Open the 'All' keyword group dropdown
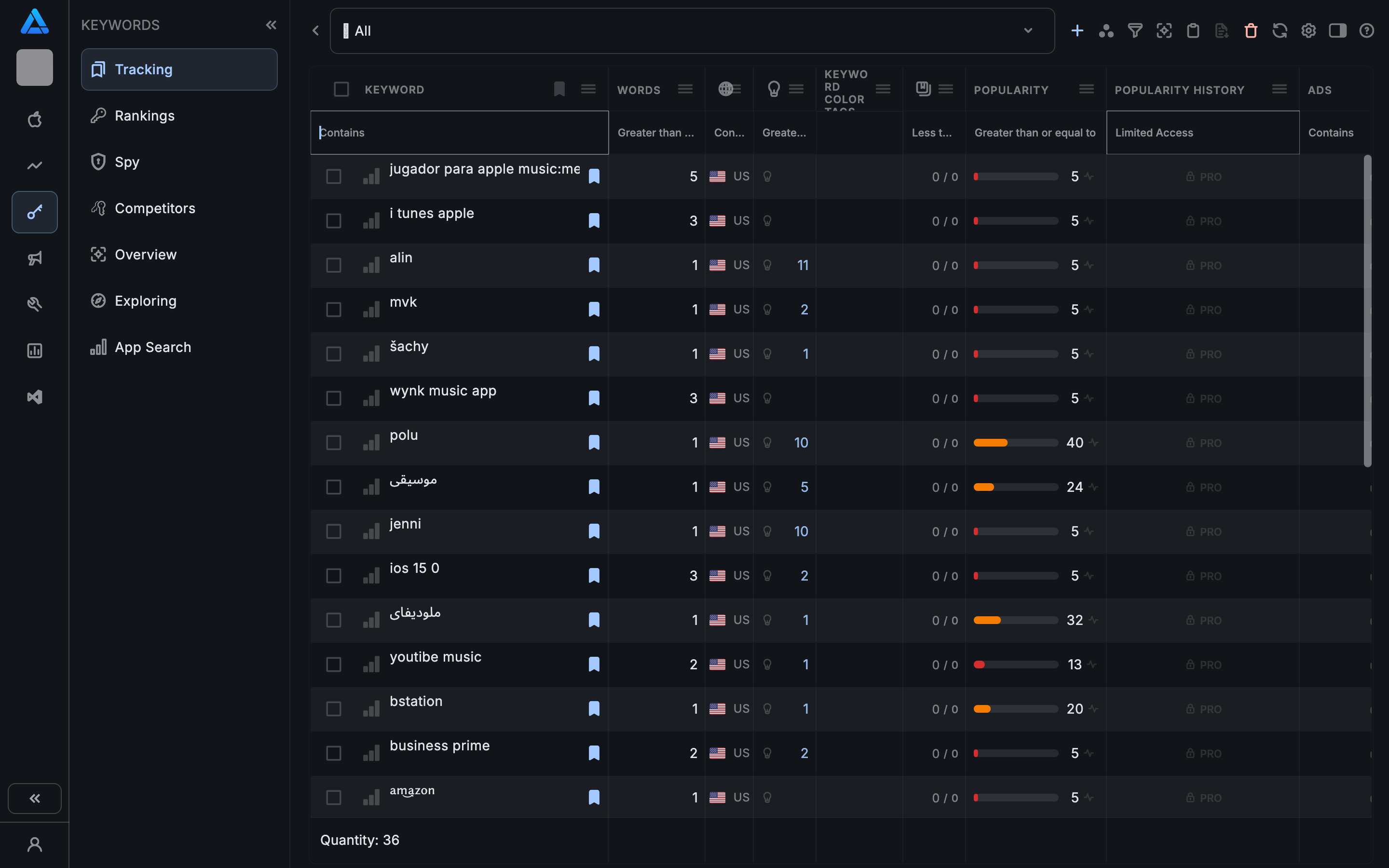 [x=692, y=30]
